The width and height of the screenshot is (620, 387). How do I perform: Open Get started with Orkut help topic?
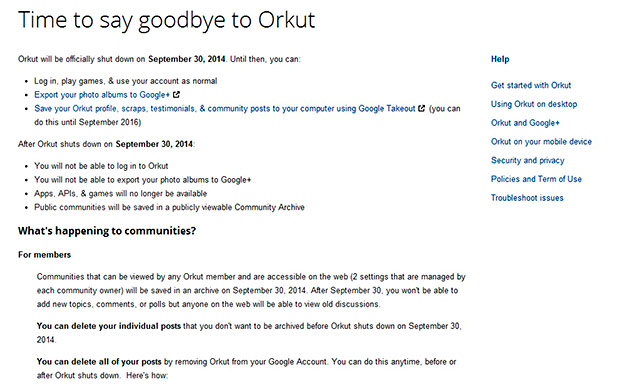coord(531,85)
